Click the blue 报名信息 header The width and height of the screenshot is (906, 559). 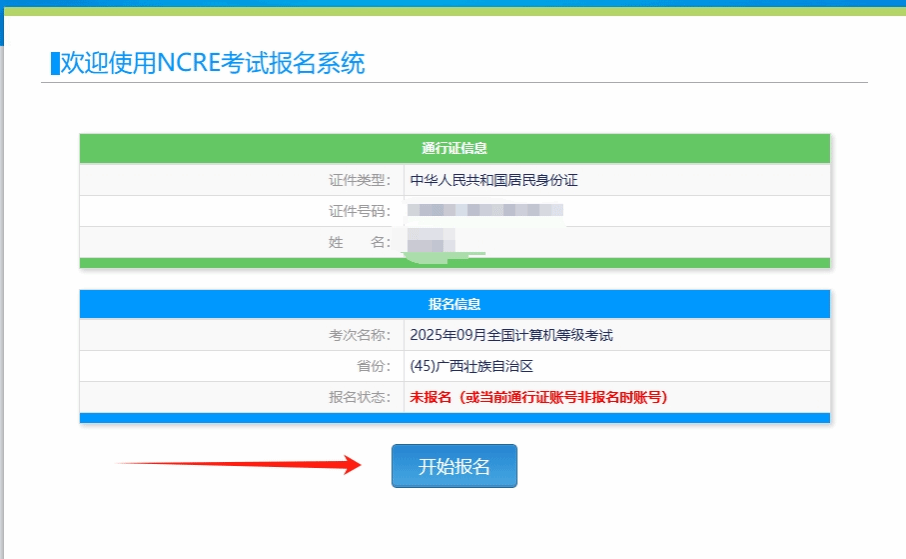click(455, 304)
